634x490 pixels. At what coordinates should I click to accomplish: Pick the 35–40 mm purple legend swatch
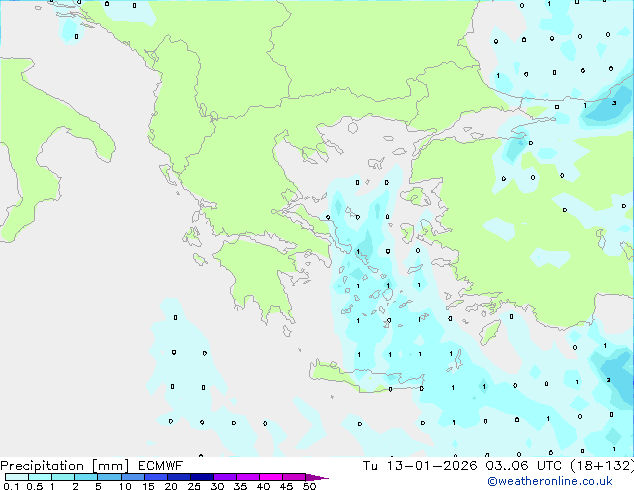click(248, 477)
